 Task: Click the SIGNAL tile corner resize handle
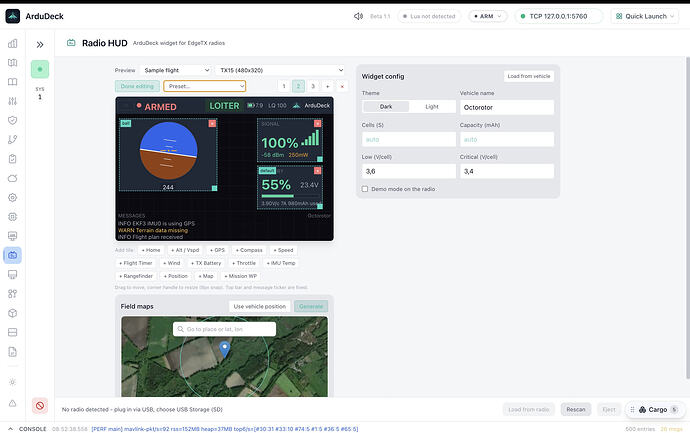[x=320, y=159]
